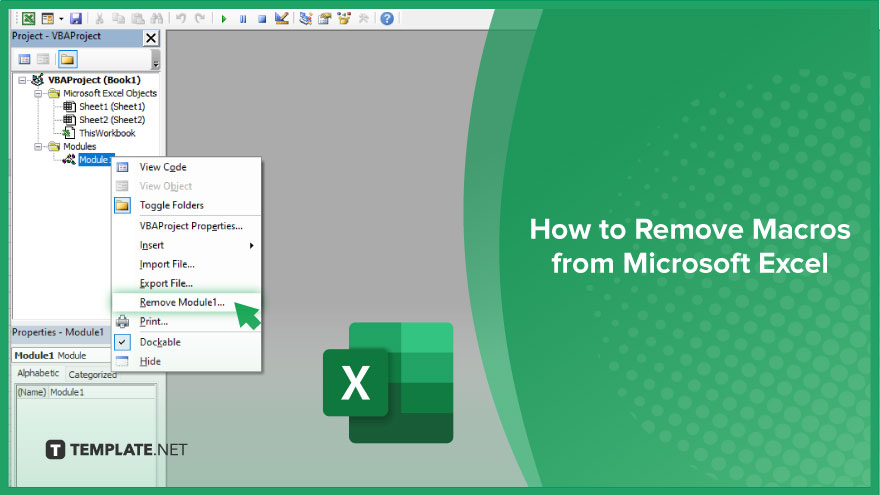Expand the Insert submenu
The image size is (880, 495).
(187, 245)
